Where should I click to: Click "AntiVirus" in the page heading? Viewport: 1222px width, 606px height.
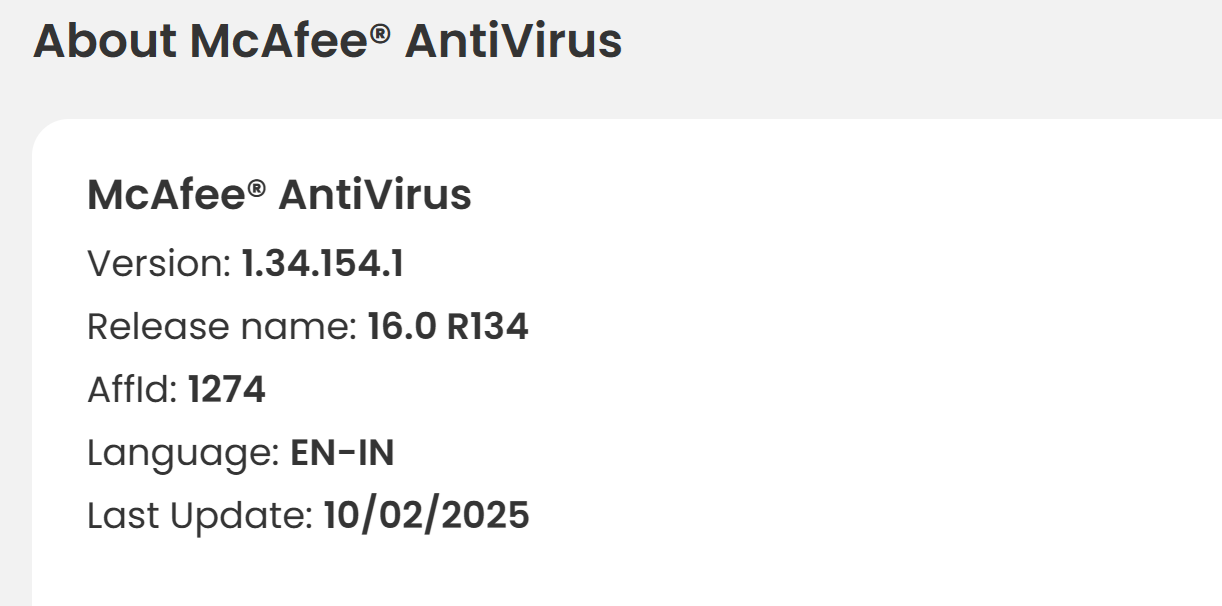[513, 42]
